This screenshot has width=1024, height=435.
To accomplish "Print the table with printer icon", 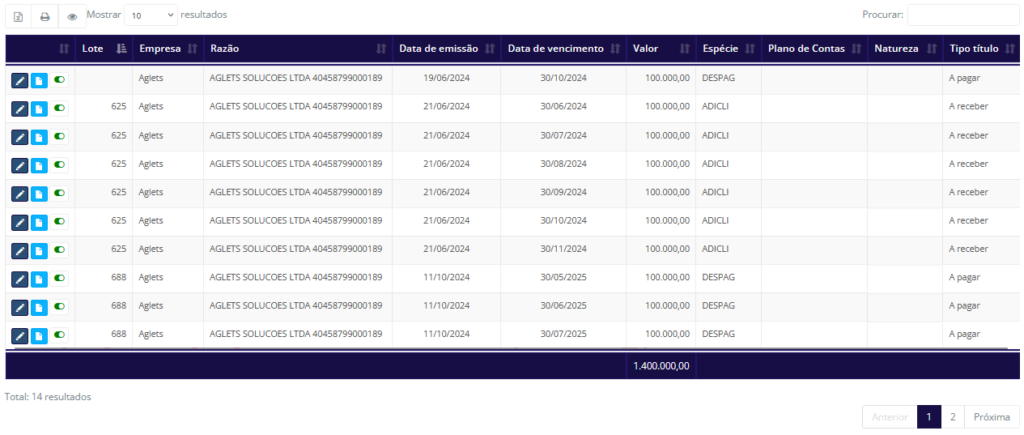I will tap(45, 17).
